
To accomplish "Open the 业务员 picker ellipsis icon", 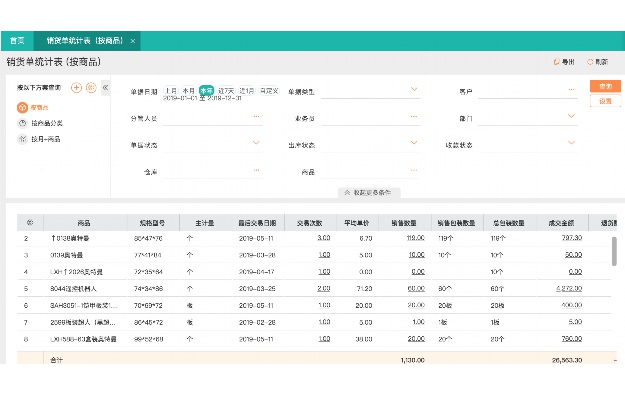I will 414,116.
